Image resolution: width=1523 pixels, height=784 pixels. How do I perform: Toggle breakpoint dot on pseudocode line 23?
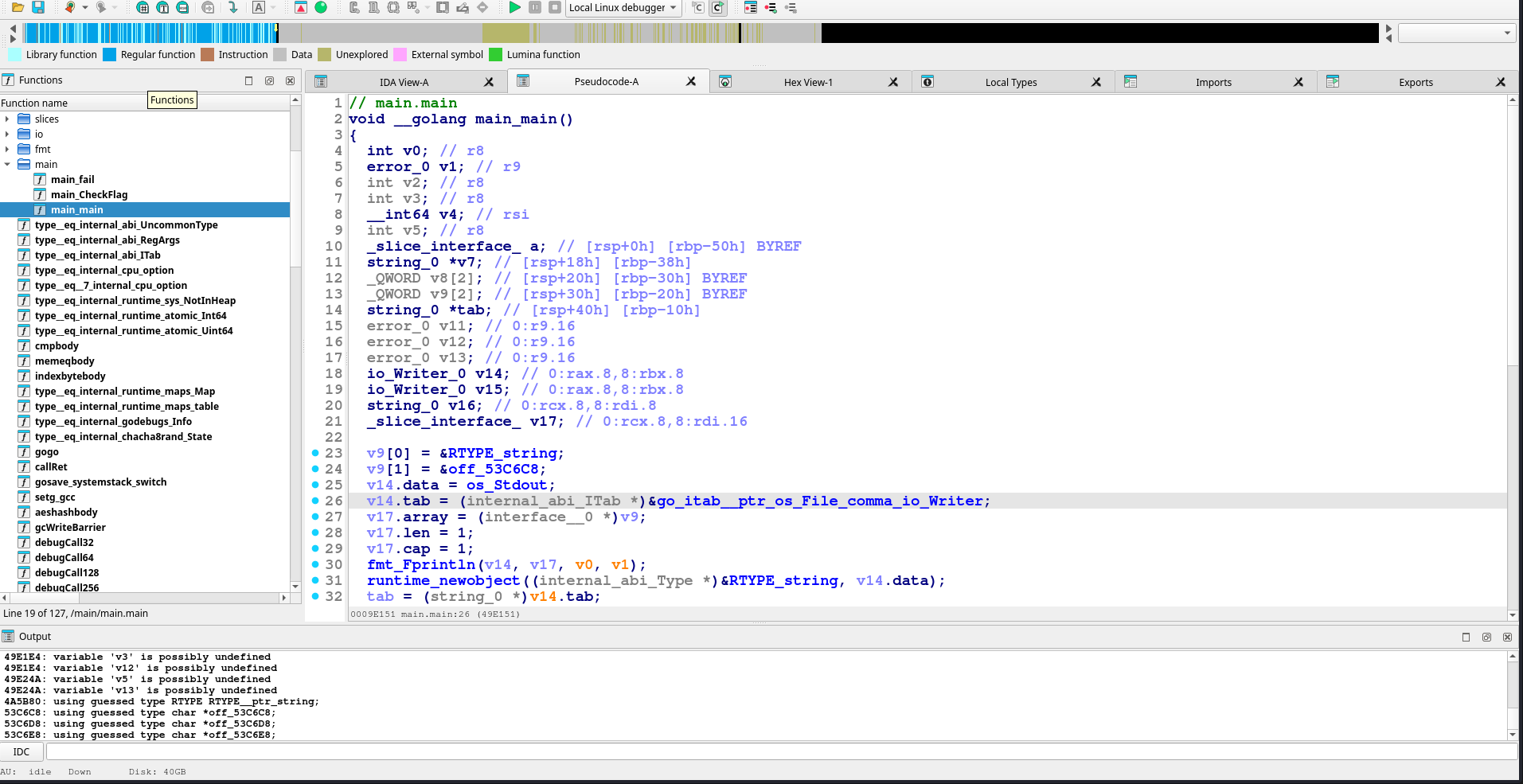point(315,453)
